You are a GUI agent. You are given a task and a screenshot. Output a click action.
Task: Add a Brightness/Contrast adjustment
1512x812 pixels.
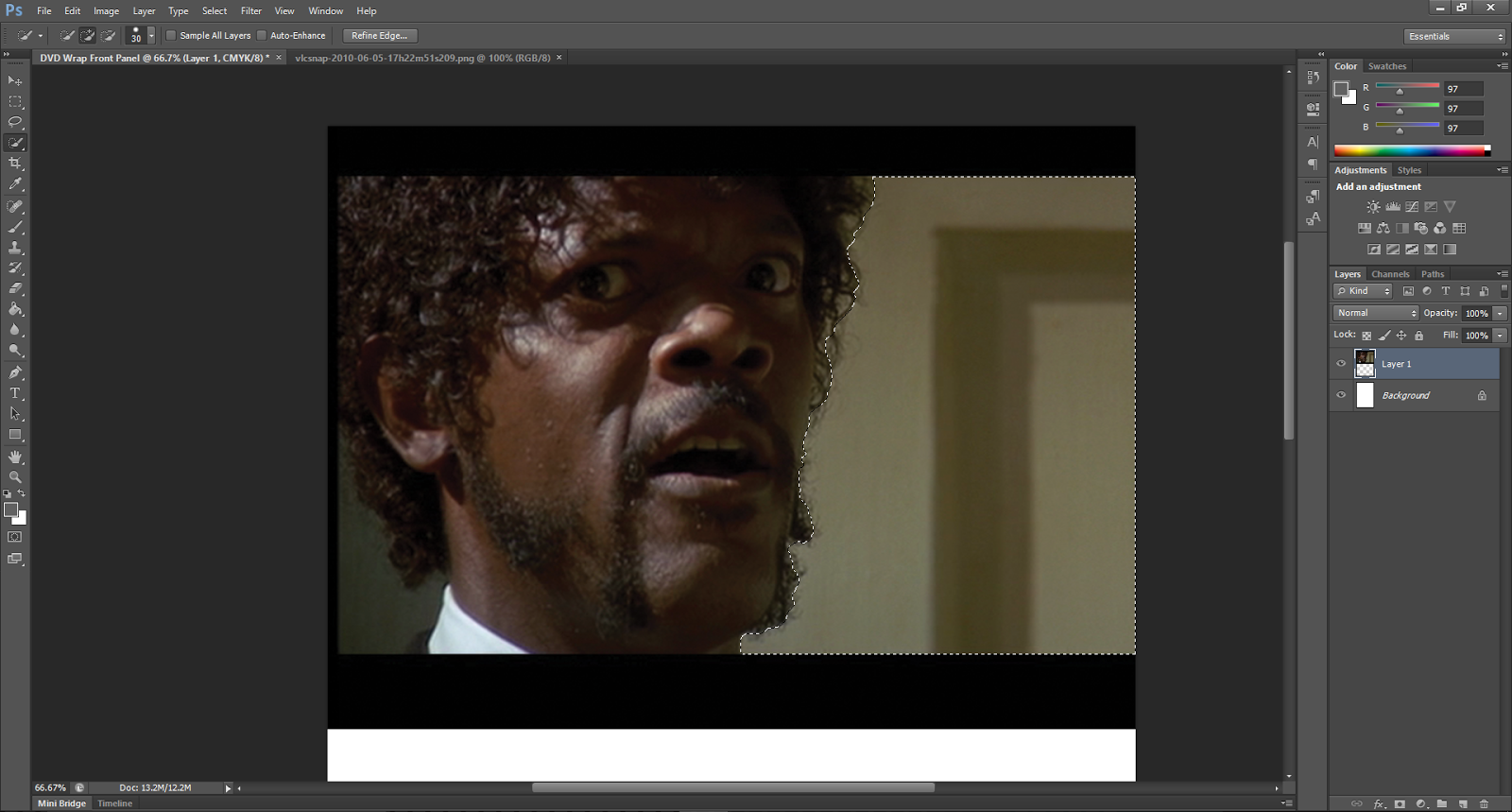coord(1373,206)
